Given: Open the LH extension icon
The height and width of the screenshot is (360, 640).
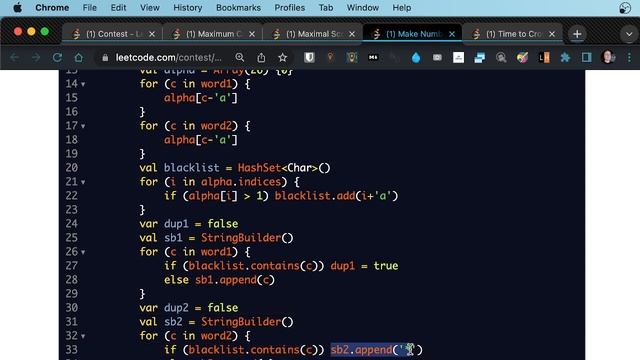Looking at the screenshot, I should click(544, 58).
